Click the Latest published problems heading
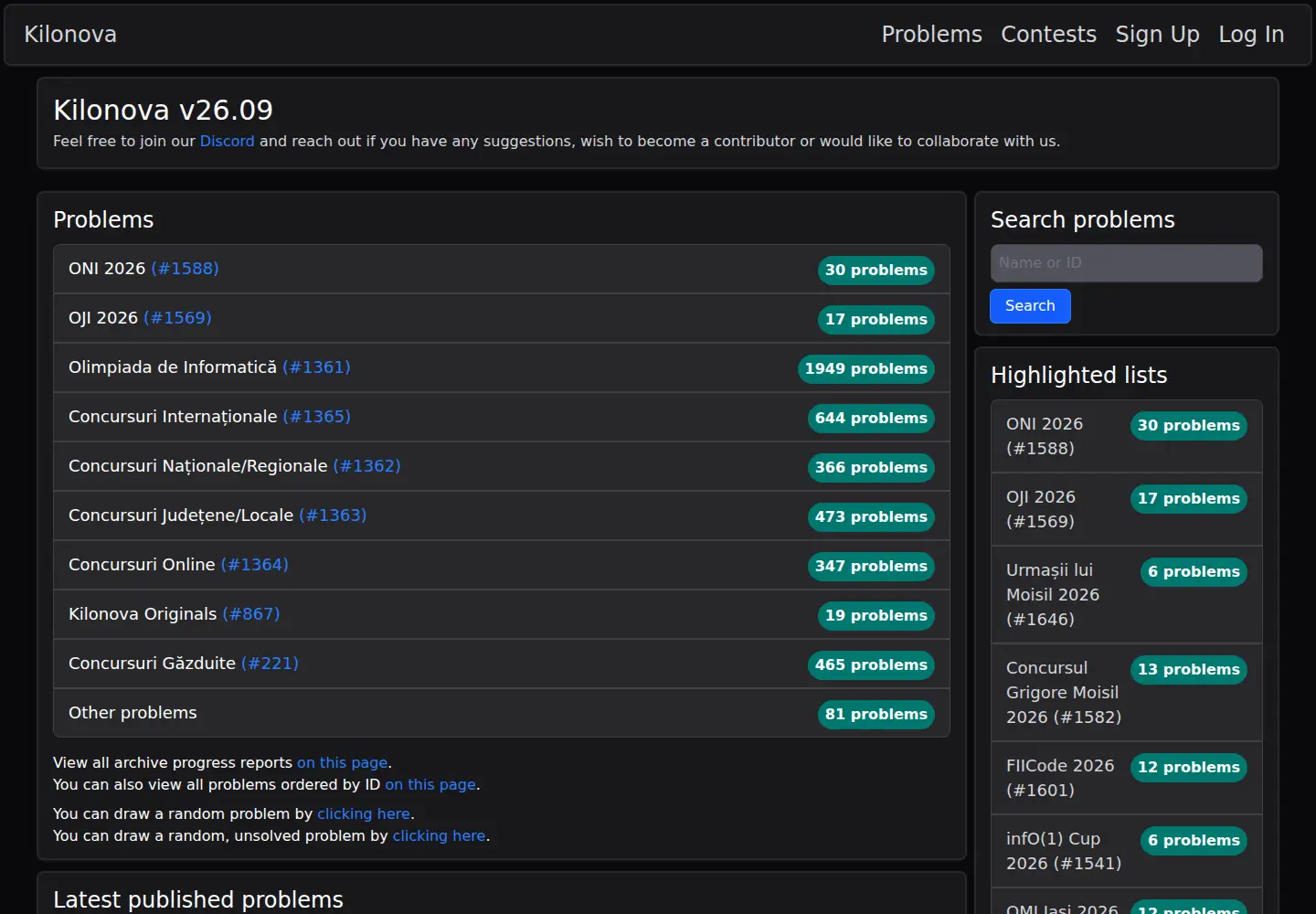Viewport: 1316px width, 914px height. [x=198, y=899]
